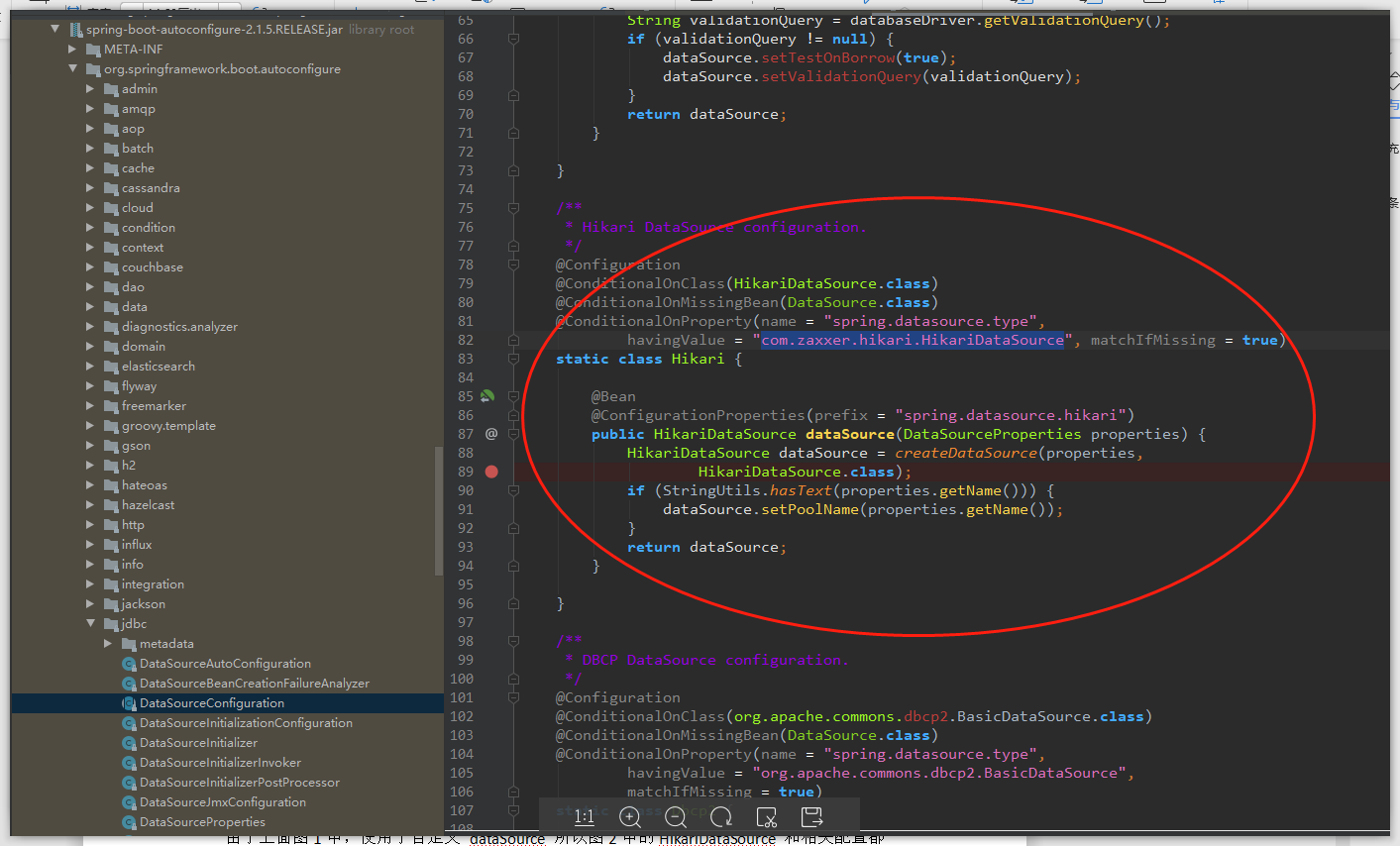Select the groovy.template package

coord(168,426)
